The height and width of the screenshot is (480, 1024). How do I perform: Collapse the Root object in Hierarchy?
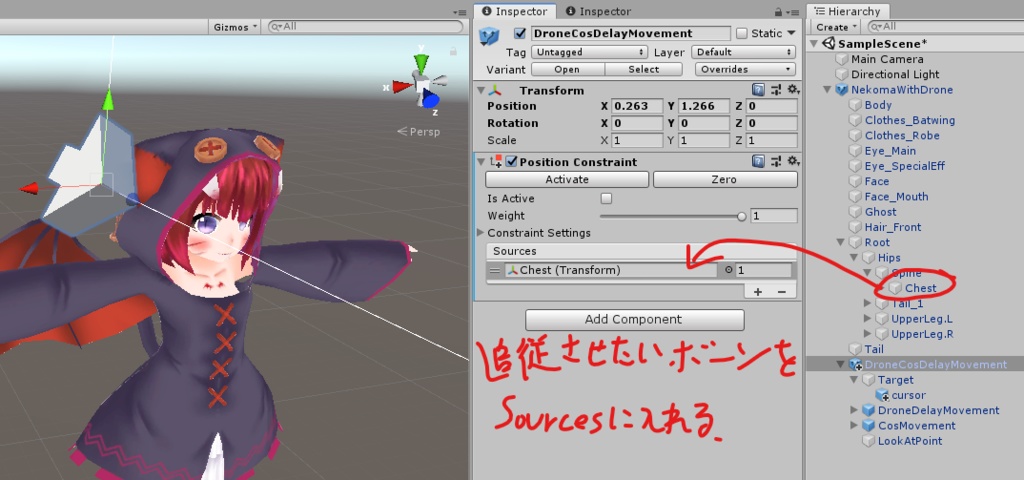click(x=840, y=242)
